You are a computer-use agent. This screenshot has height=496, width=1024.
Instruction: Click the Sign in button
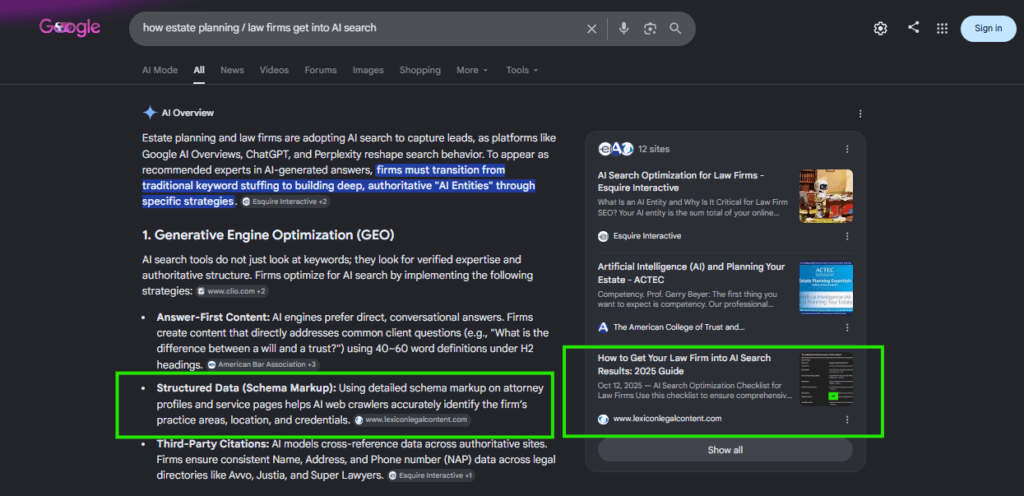click(988, 29)
